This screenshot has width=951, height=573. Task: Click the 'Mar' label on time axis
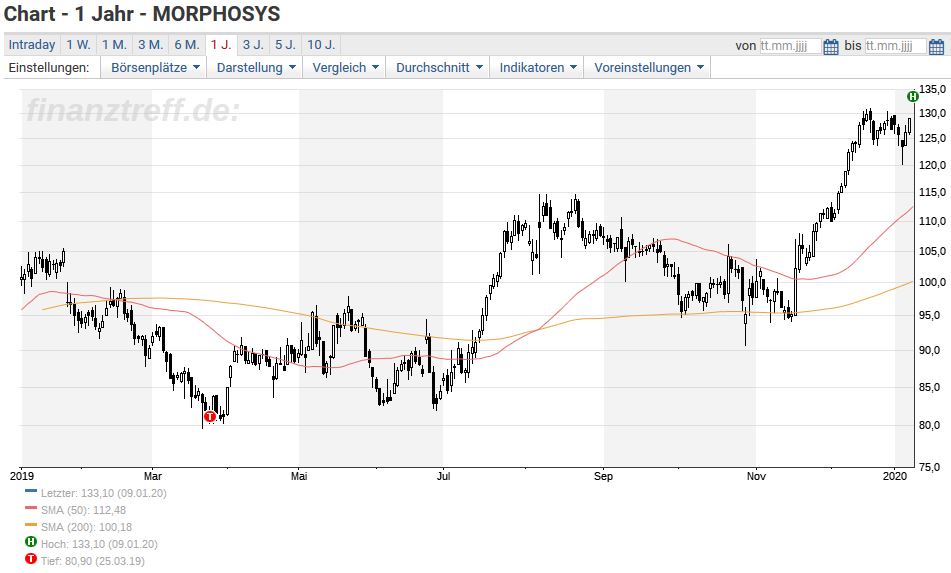click(153, 476)
